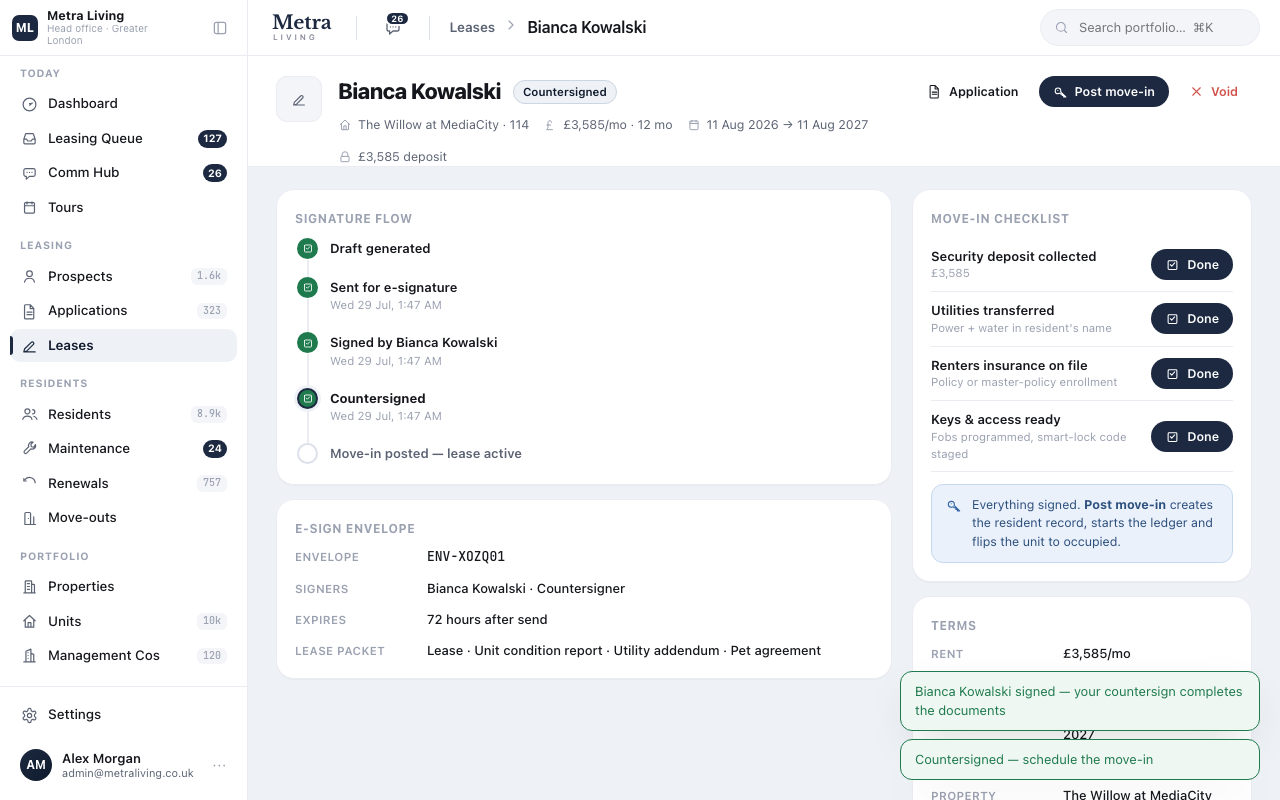The height and width of the screenshot is (800, 1280).
Task: Click the Countersigned status badge
Action: pos(565,92)
